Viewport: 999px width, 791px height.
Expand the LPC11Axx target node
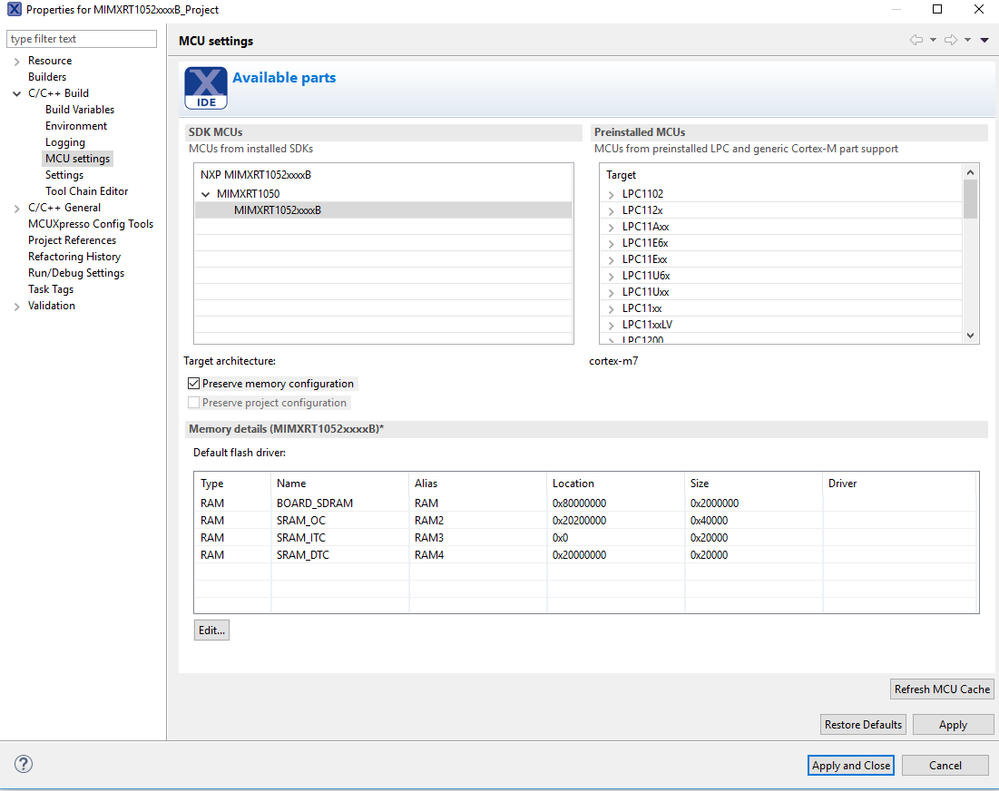pos(611,227)
